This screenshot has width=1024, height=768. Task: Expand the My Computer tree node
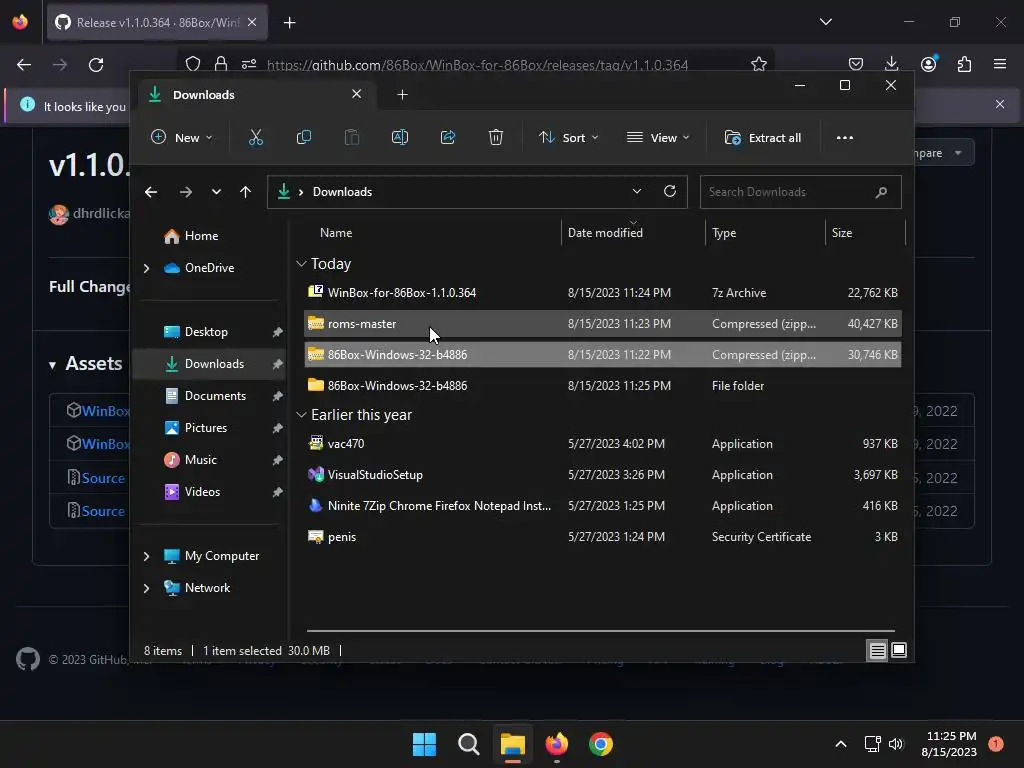click(146, 556)
